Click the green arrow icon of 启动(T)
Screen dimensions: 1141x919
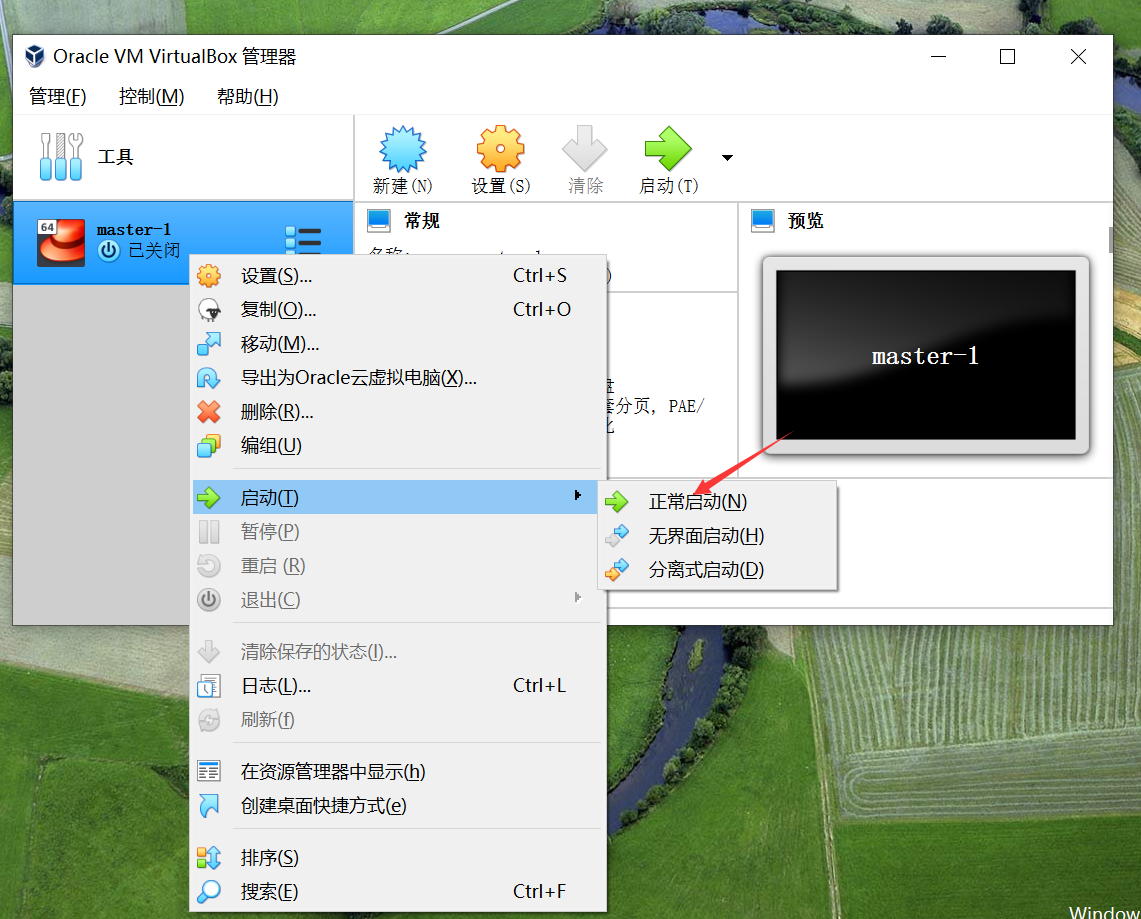point(209,498)
